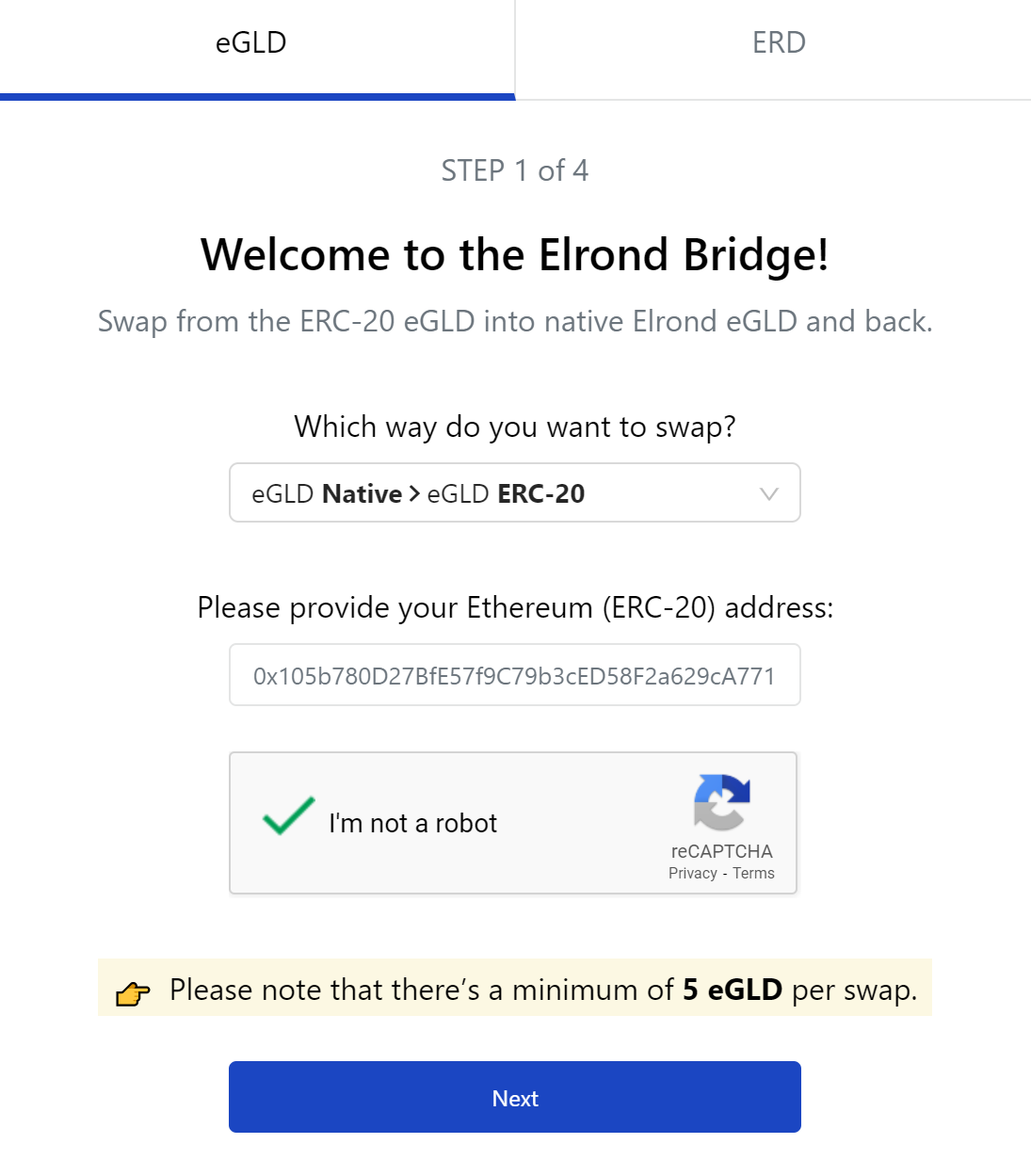Viewport: 1031px width, 1176px height.
Task: Click the "STEP 1 of 4" indicator
Action: (515, 170)
